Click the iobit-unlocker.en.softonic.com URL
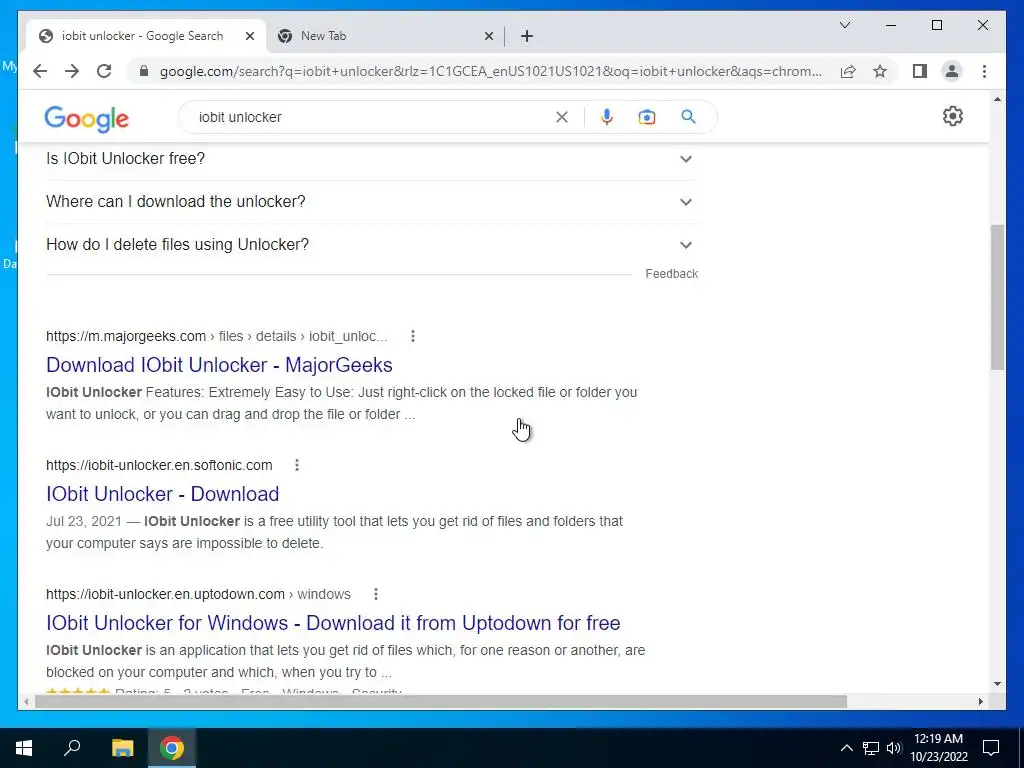This screenshot has height=768, width=1024. click(x=159, y=465)
